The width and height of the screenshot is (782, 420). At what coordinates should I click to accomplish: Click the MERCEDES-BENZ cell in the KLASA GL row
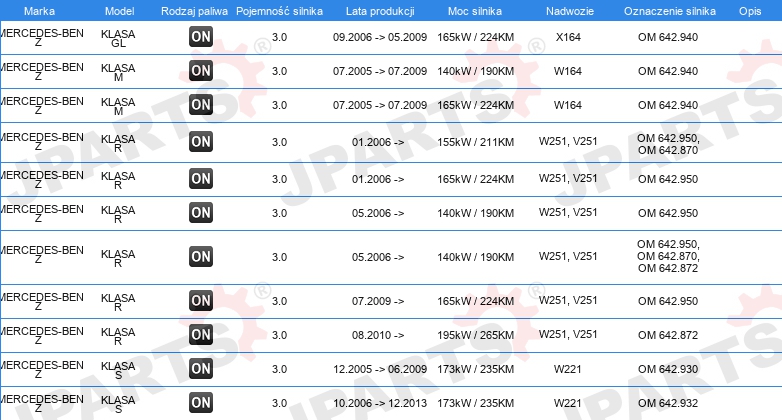[41, 37]
